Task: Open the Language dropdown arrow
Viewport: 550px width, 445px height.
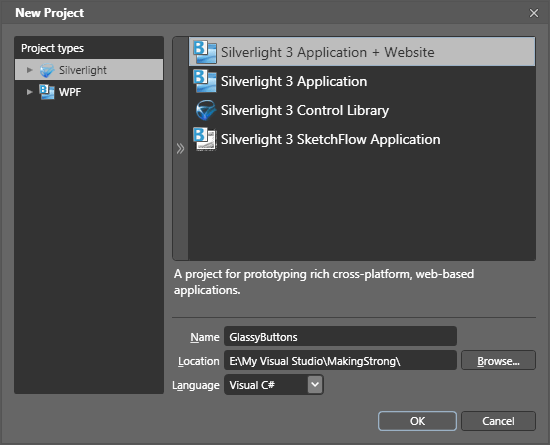Action: [315, 385]
